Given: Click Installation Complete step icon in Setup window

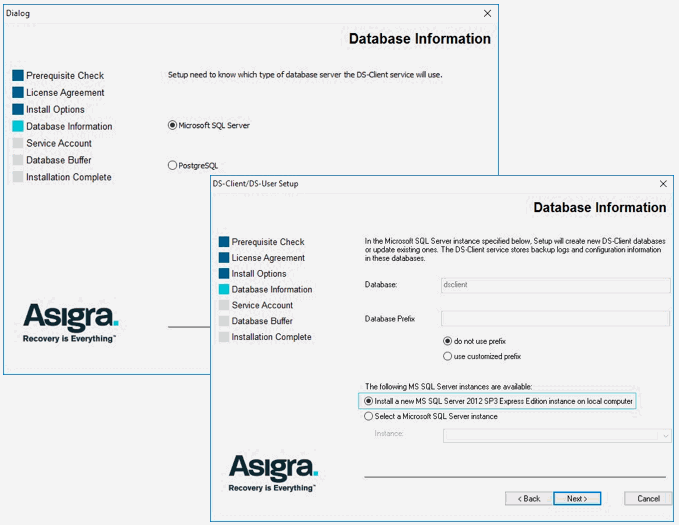Looking at the screenshot, I should click(x=224, y=337).
